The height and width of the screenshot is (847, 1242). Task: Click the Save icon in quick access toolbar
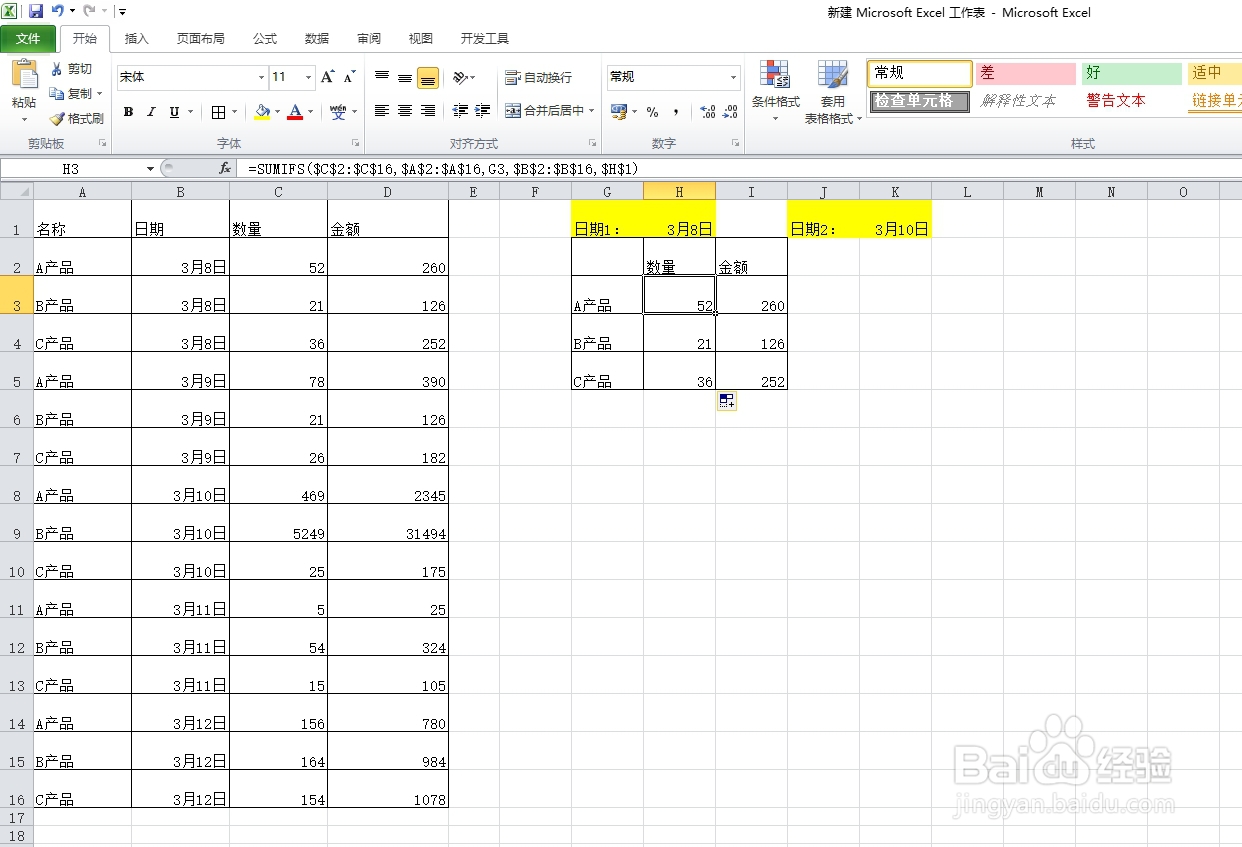(x=36, y=11)
